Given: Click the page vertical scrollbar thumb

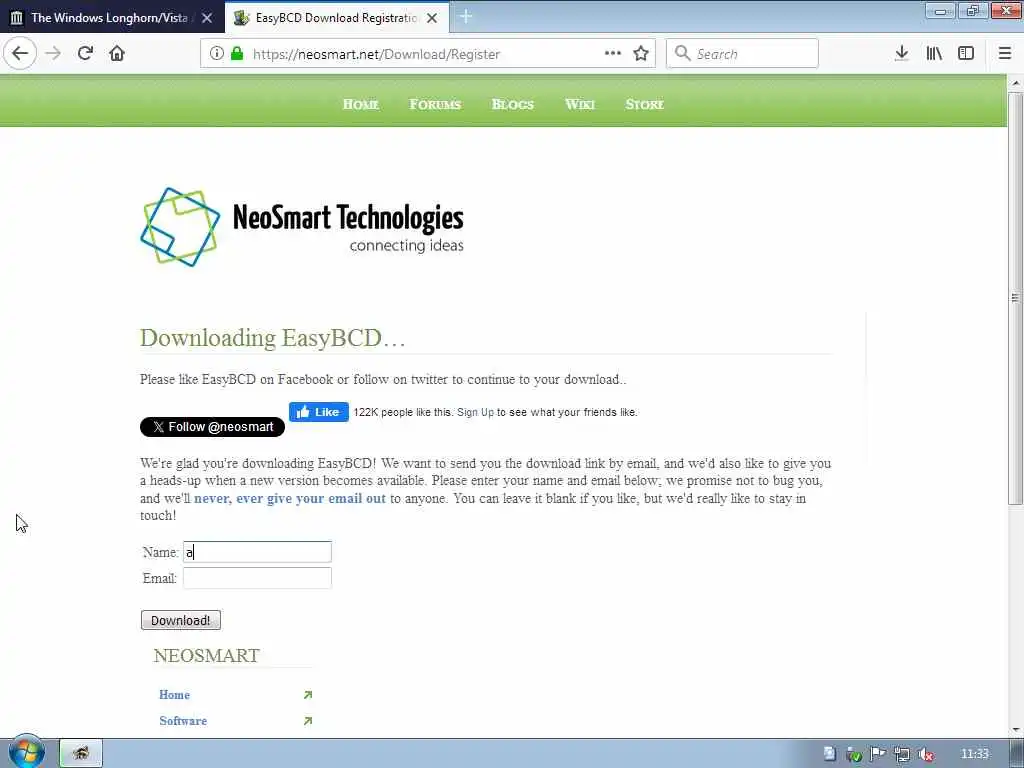Looking at the screenshot, I should [1015, 298].
